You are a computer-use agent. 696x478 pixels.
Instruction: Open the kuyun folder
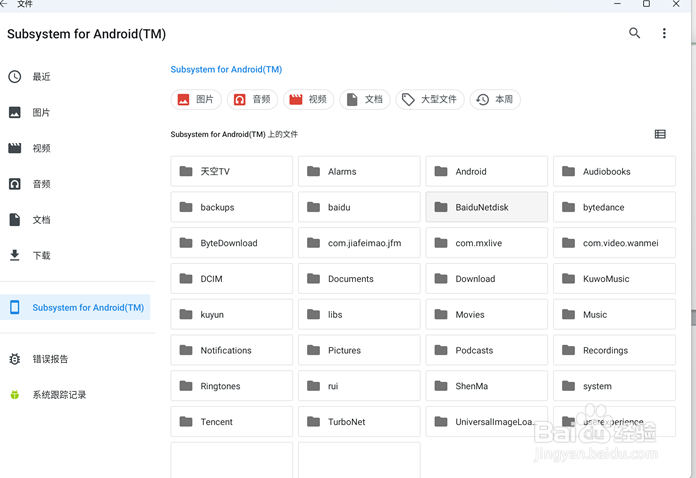232,315
